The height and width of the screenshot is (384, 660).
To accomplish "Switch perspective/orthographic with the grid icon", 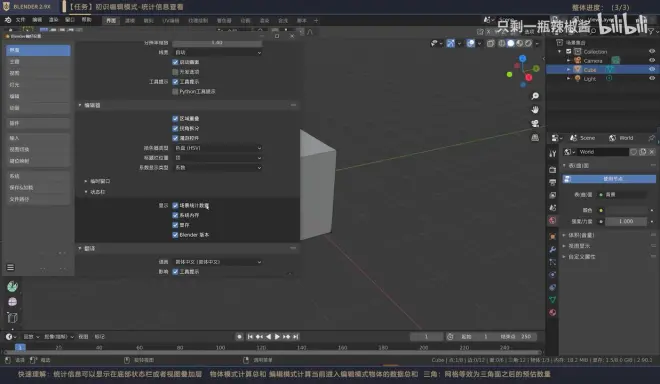I will (535, 137).
